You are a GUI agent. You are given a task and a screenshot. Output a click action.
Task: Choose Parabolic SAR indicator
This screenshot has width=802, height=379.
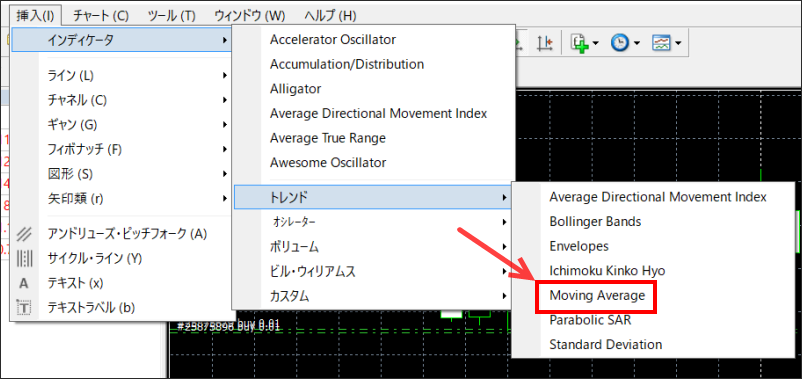[x=590, y=320]
